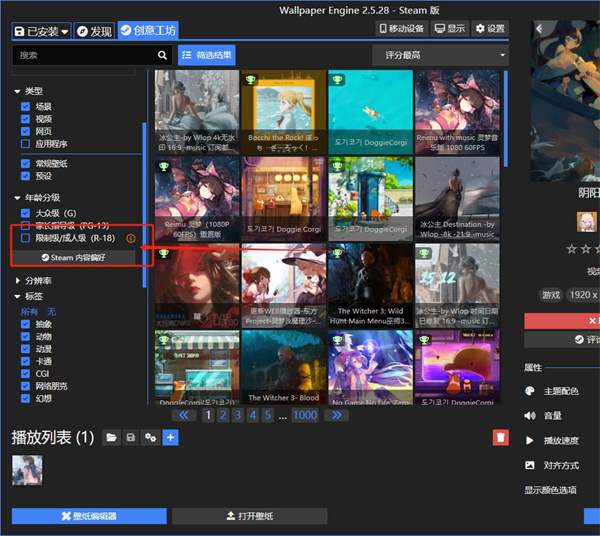
Task: Collapse the 类型 section
Action: 17,91
